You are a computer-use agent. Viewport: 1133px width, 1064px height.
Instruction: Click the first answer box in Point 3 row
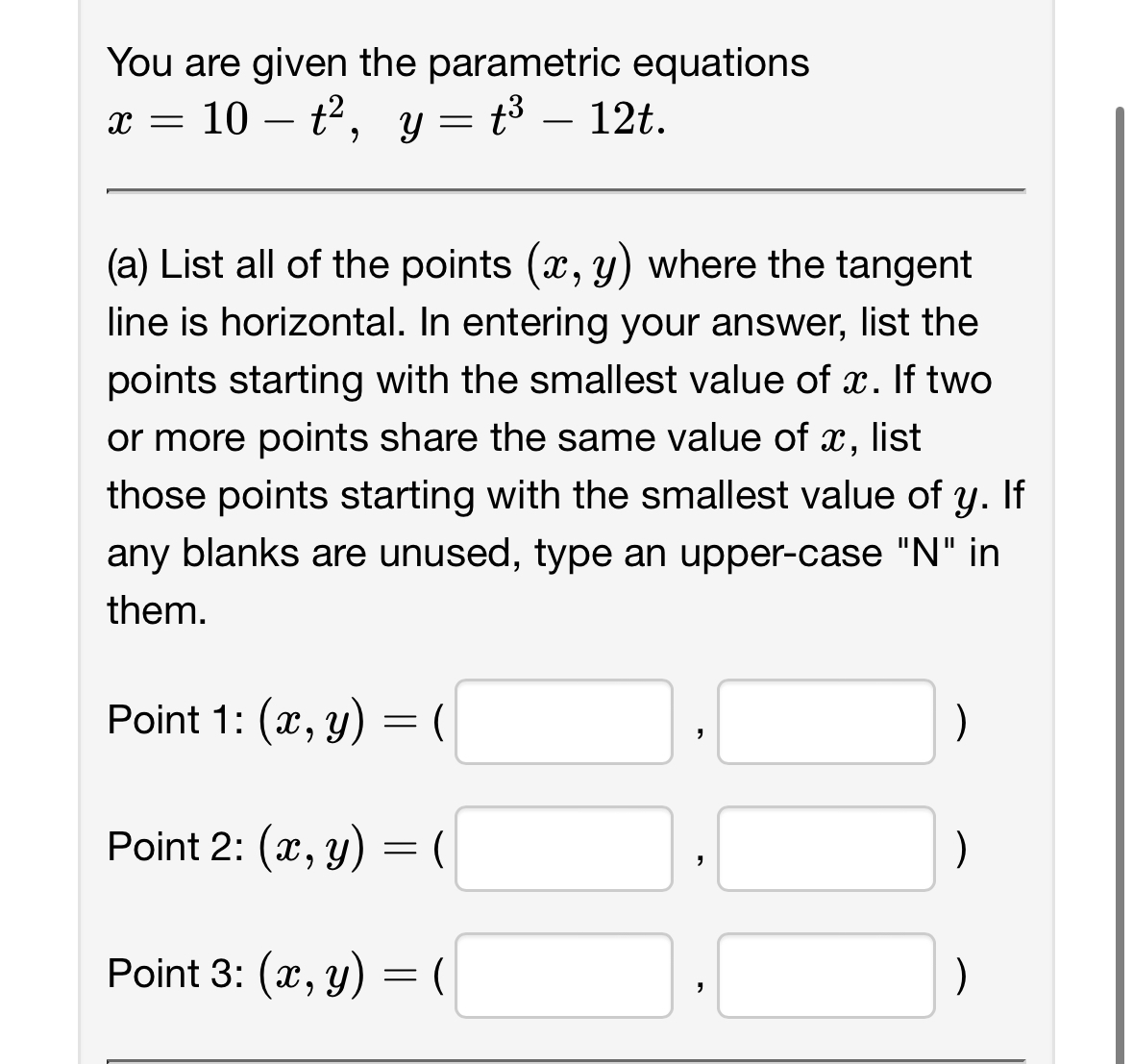point(563,975)
